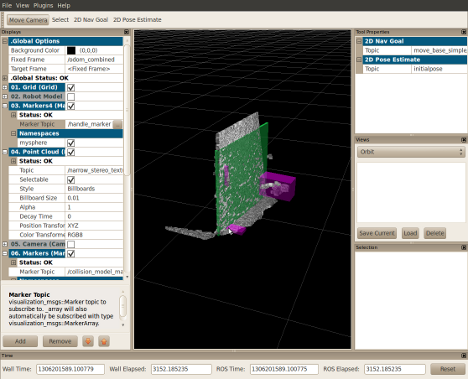
Task: Open the Plugins menu
Action: (x=43, y=5)
